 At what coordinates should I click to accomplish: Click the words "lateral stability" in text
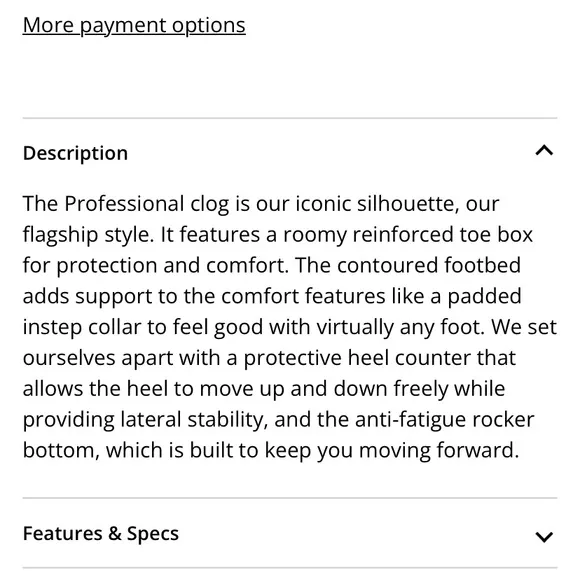192,420
